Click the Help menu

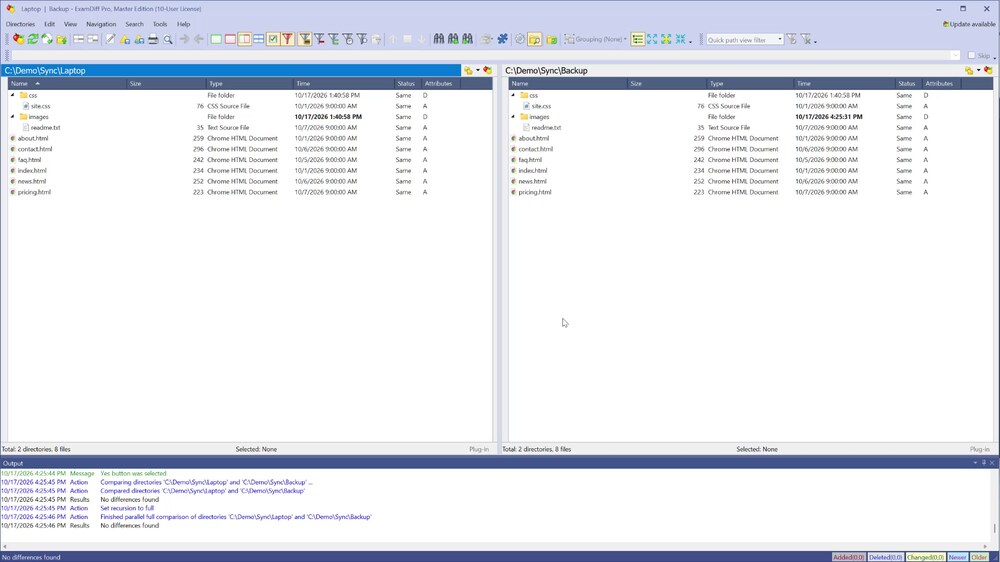(183, 24)
